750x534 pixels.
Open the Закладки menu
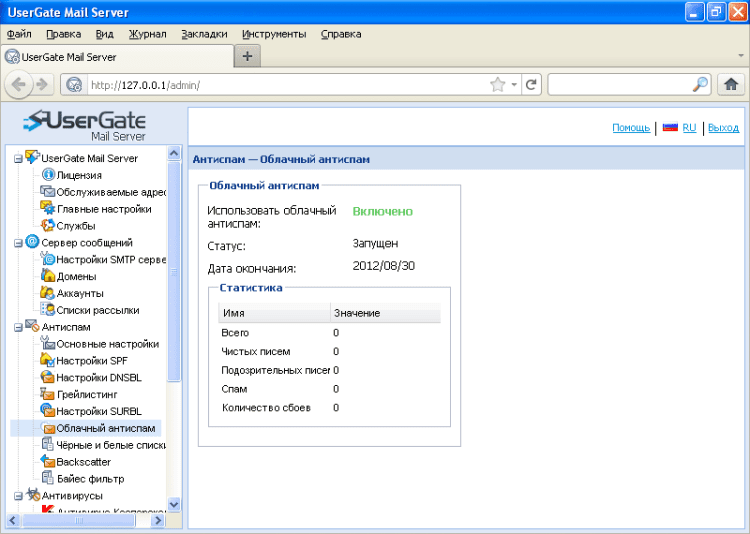204,34
